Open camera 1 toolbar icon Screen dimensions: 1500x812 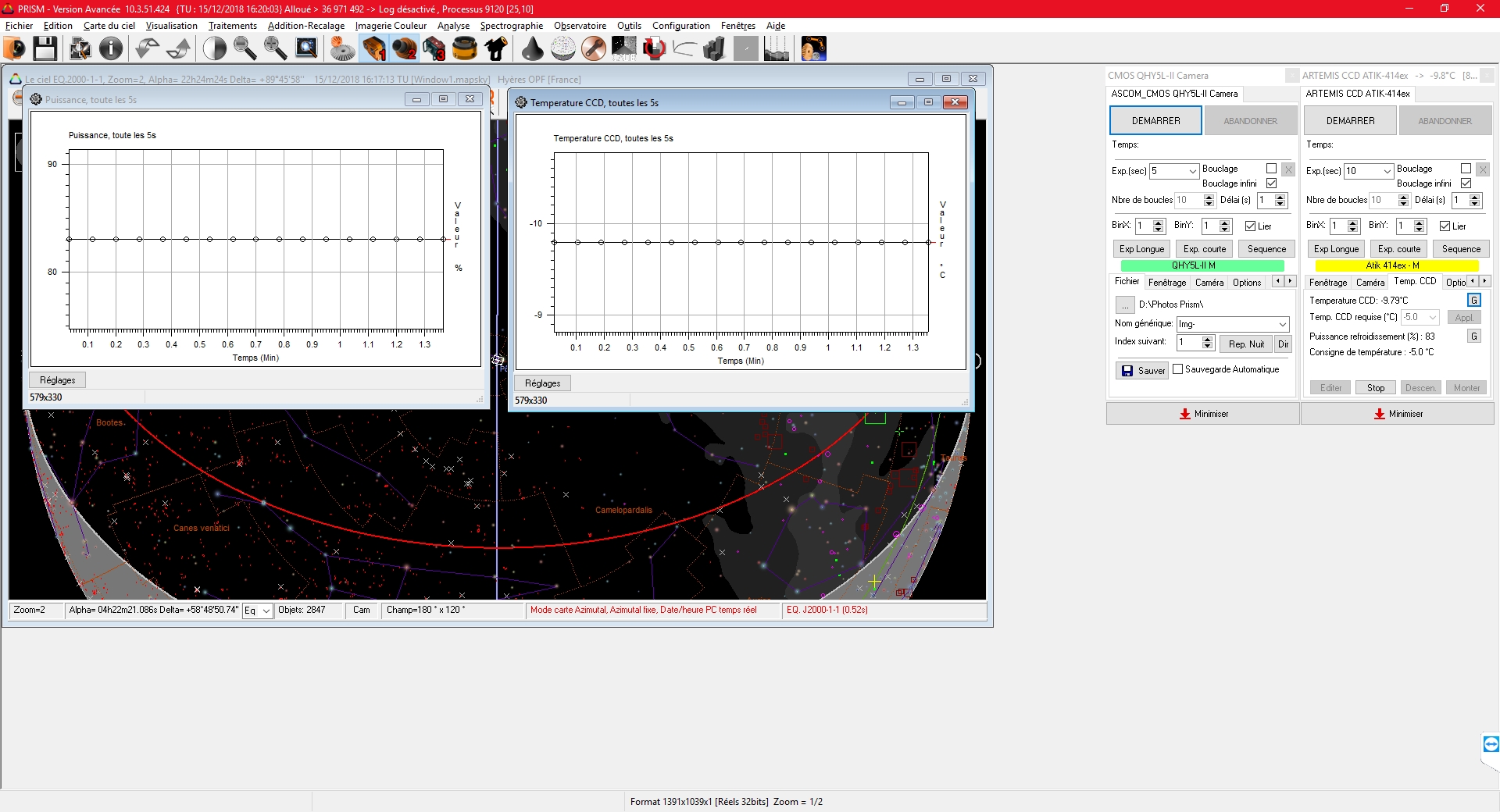[x=373, y=48]
